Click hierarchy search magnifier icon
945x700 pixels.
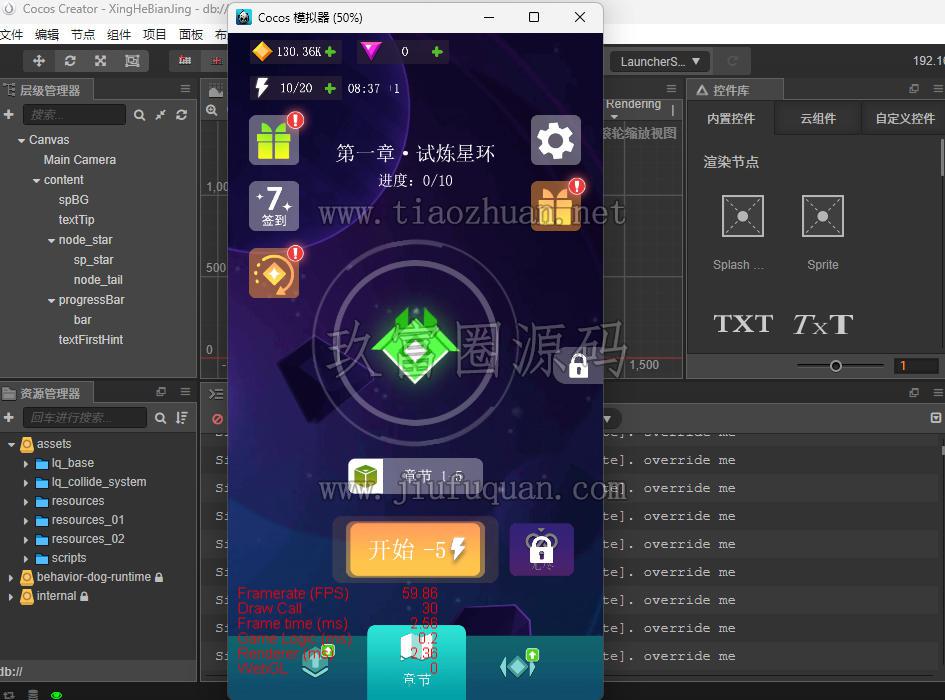coord(139,115)
